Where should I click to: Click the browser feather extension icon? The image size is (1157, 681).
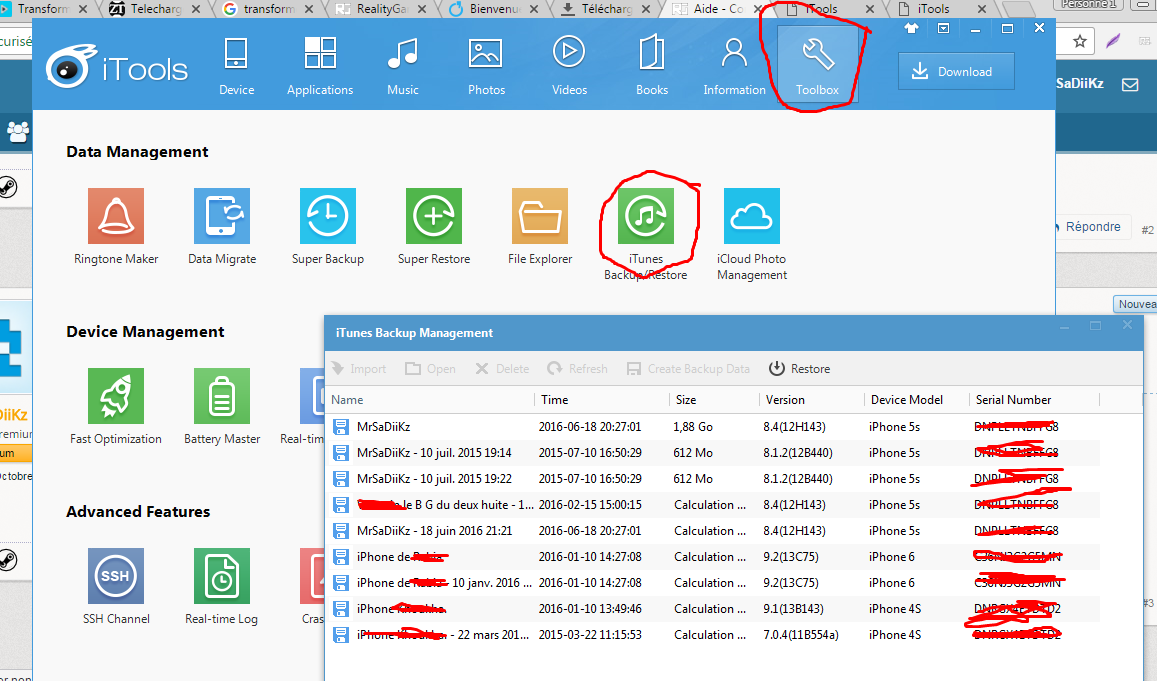coord(1113,41)
